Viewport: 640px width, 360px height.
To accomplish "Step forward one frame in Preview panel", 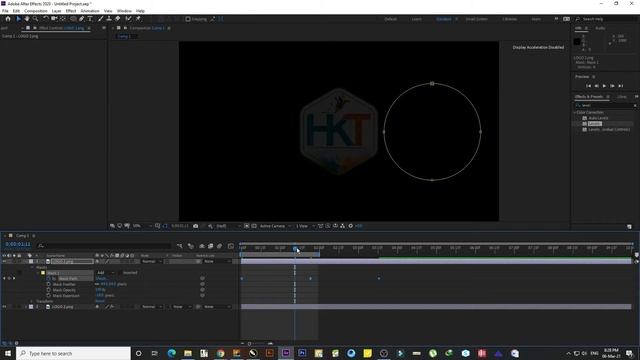I will click(612, 86).
